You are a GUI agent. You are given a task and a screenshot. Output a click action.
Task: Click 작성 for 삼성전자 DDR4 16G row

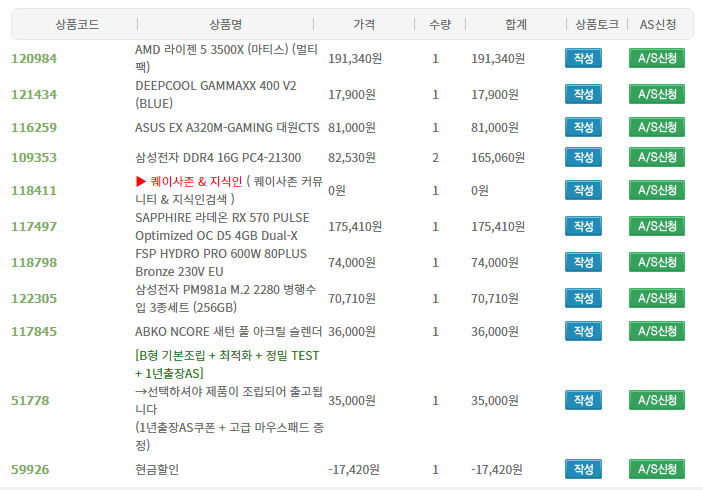coord(583,157)
